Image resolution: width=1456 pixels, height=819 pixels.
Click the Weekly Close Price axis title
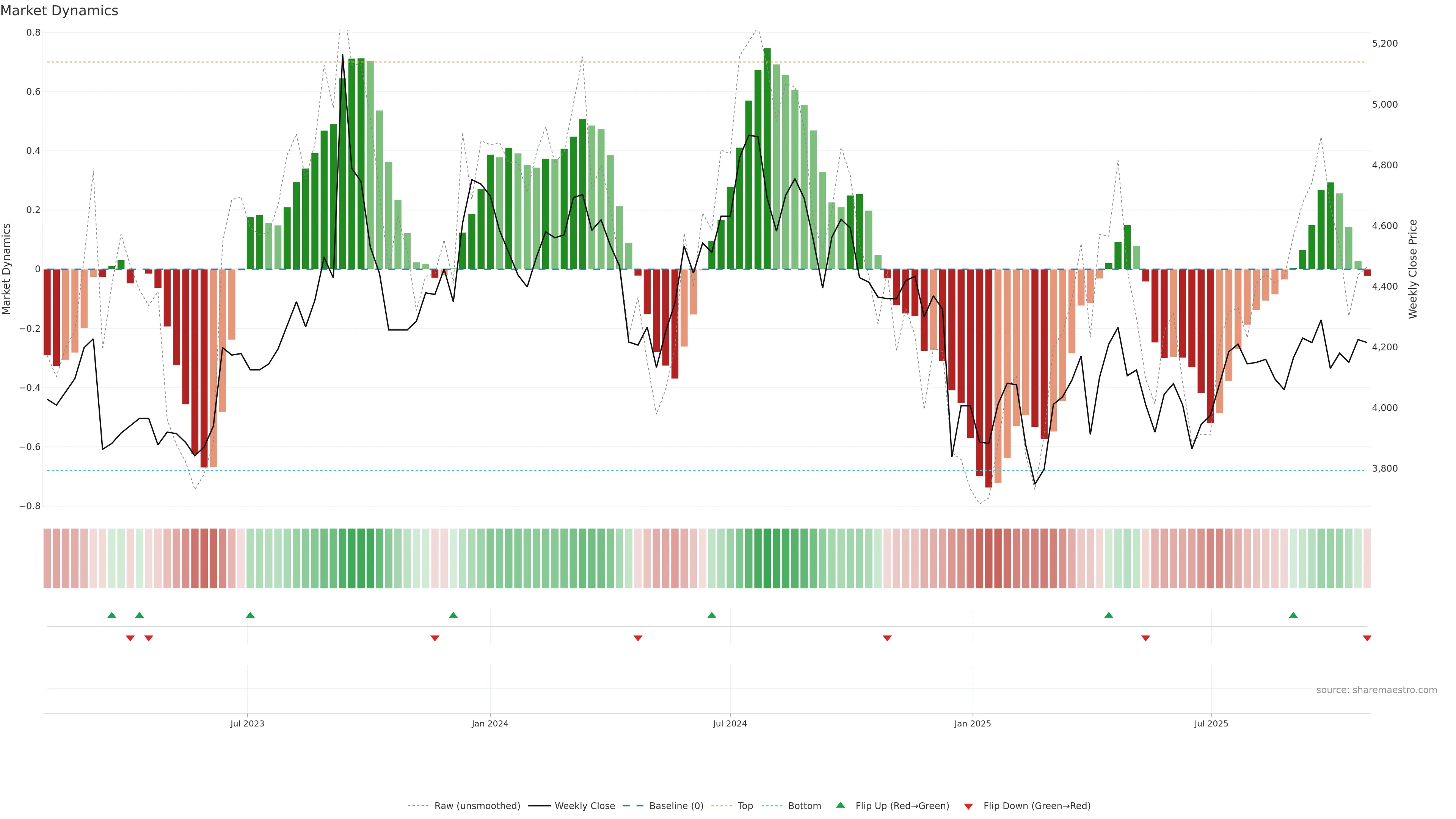pyautogui.click(x=1413, y=269)
